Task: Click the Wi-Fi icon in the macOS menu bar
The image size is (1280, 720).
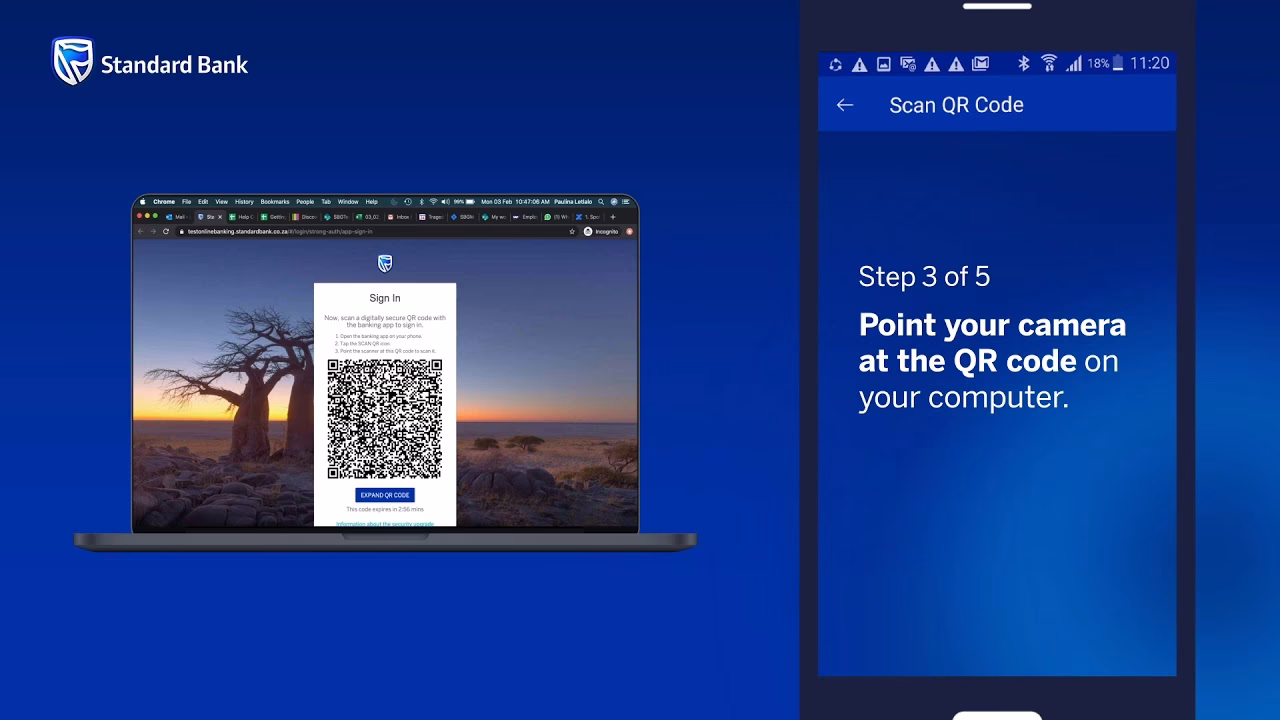Action: coord(433,202)
